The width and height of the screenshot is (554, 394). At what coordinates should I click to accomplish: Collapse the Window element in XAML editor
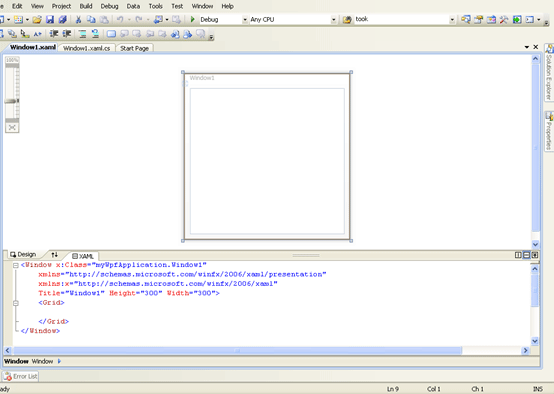[16, 265]
